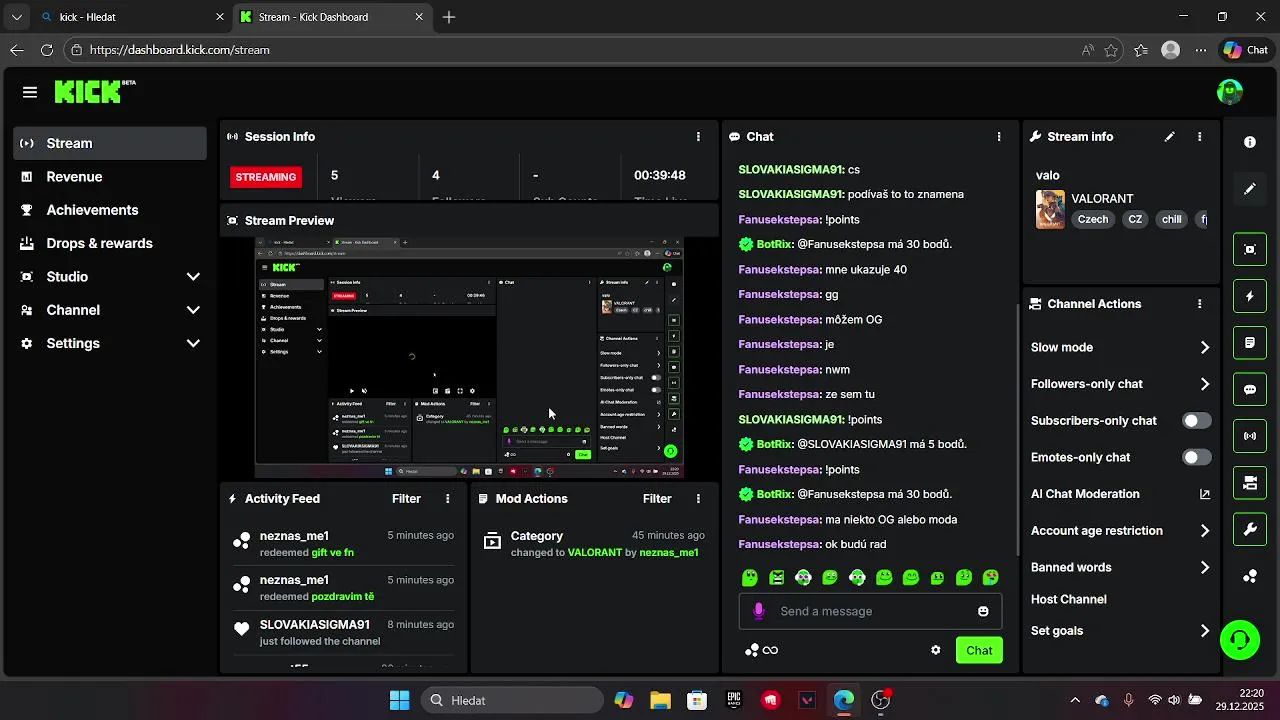This screenshot has height=720, width=1280.
Task: Click Filter in the Activity Feed panel
Action: [x=406, y=499]
